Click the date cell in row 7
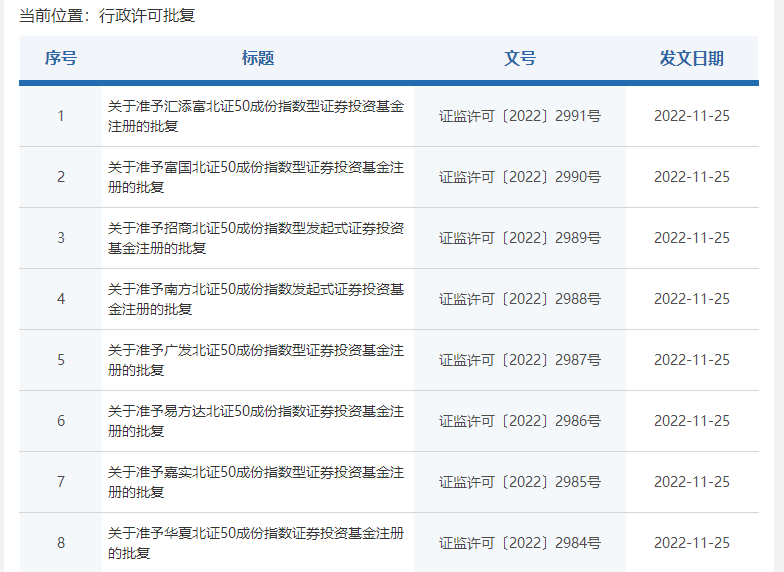 [691, 482]
